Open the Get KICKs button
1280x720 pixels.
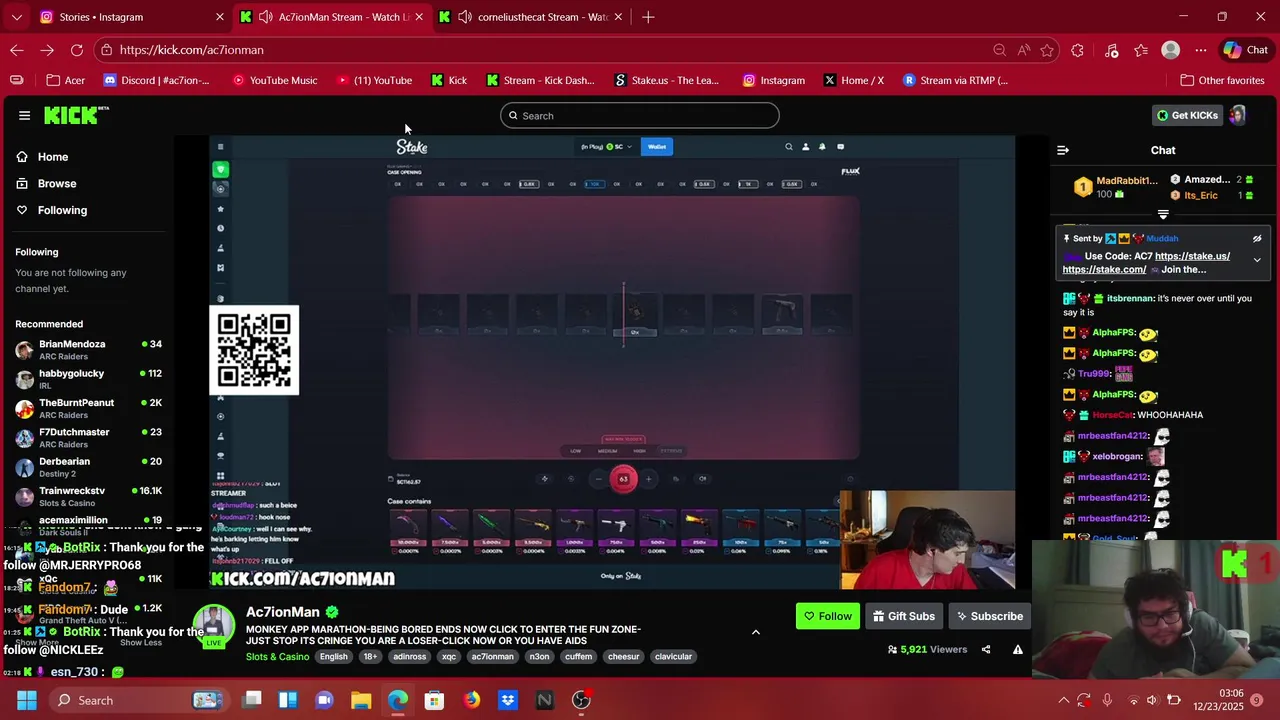(x=1187, y=115)
